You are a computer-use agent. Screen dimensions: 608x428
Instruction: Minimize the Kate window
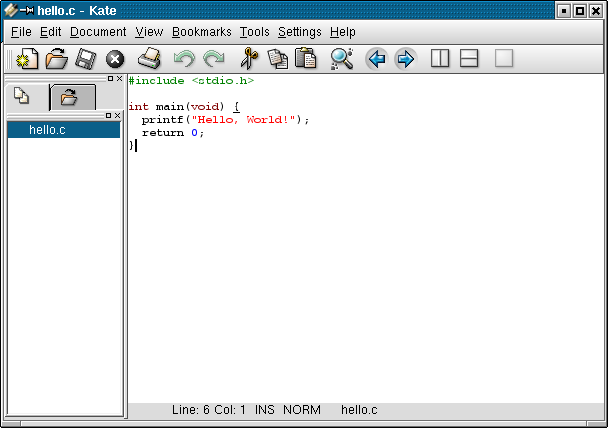pyautogui.click(x=564, y=11)
